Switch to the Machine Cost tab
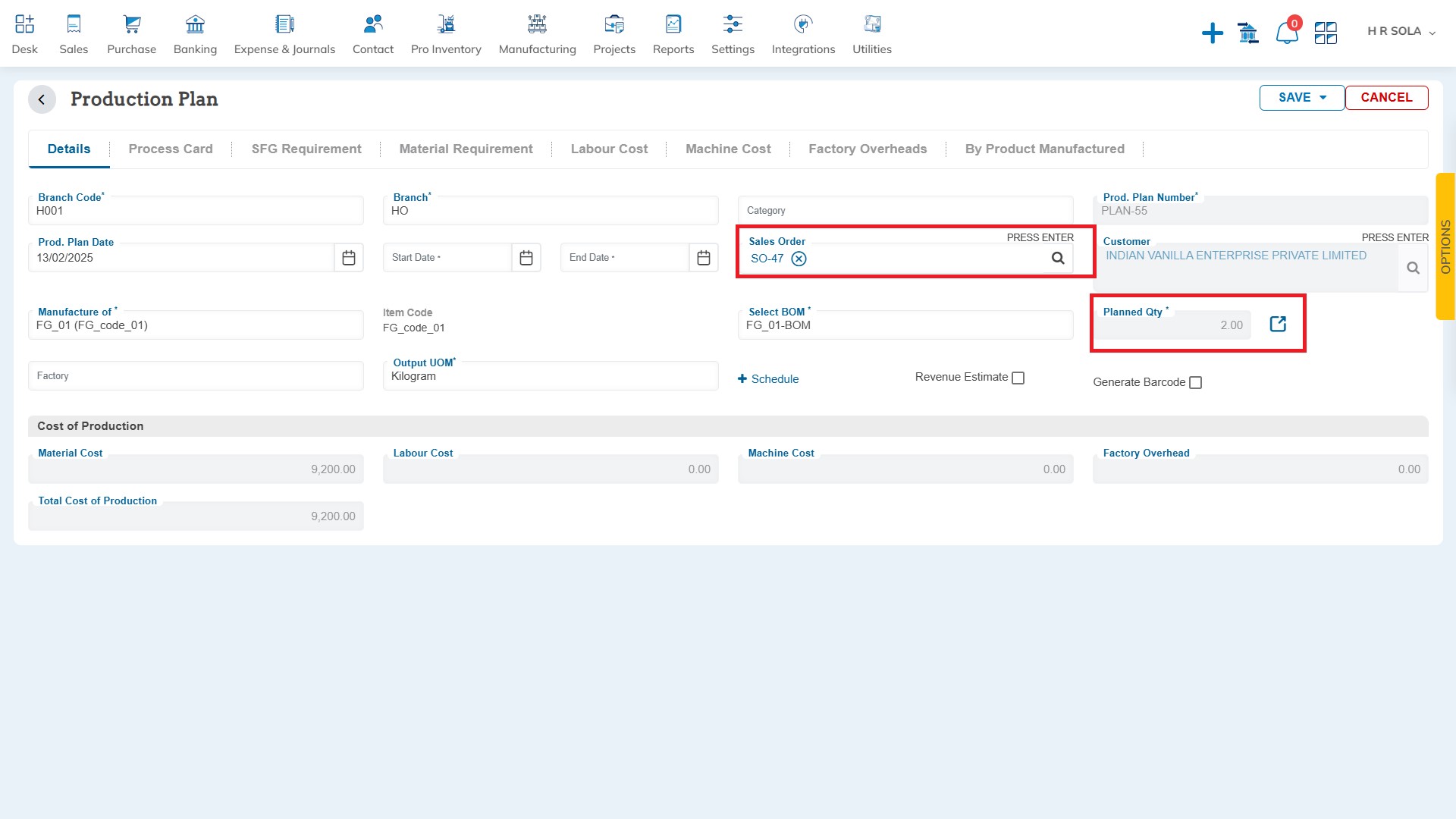 tap(728, 149)
